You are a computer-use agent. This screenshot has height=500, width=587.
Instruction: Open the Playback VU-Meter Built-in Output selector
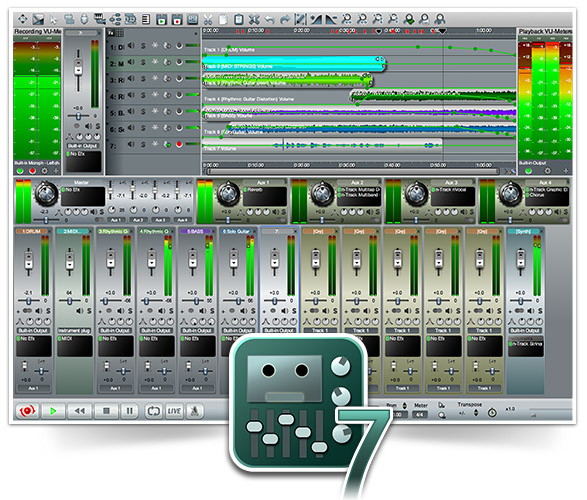533,163
